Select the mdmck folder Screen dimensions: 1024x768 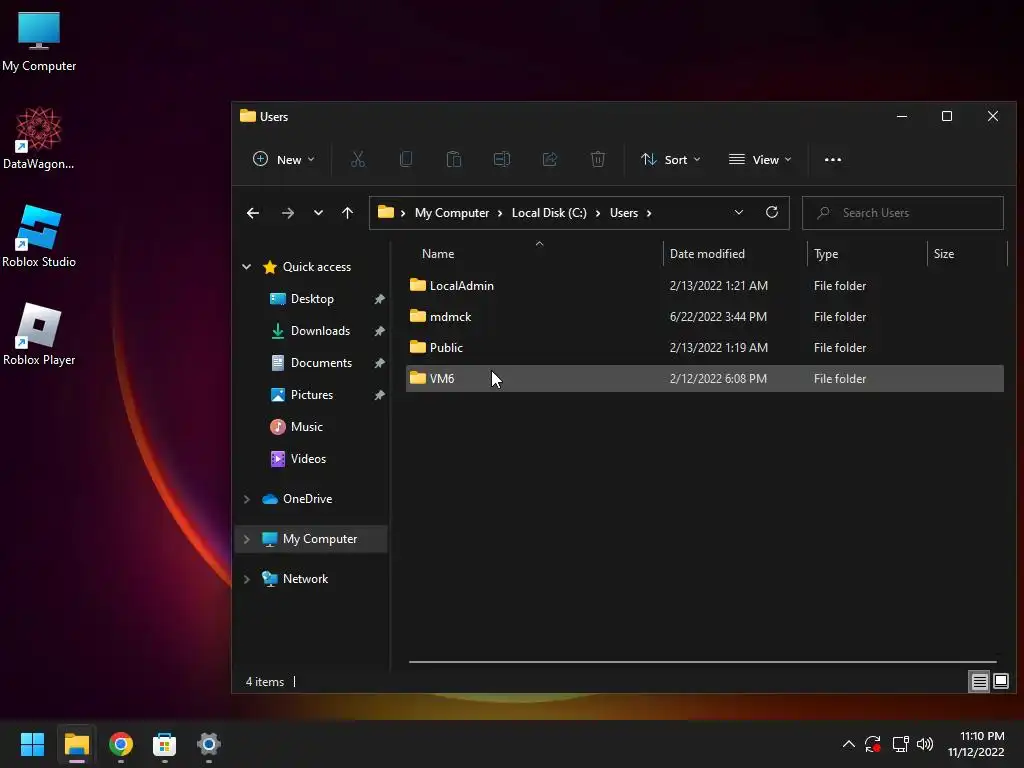pos(705,317)
